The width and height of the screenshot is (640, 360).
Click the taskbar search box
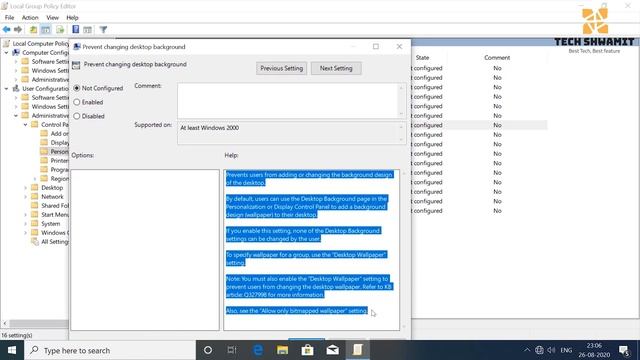[x=110, y=350]
